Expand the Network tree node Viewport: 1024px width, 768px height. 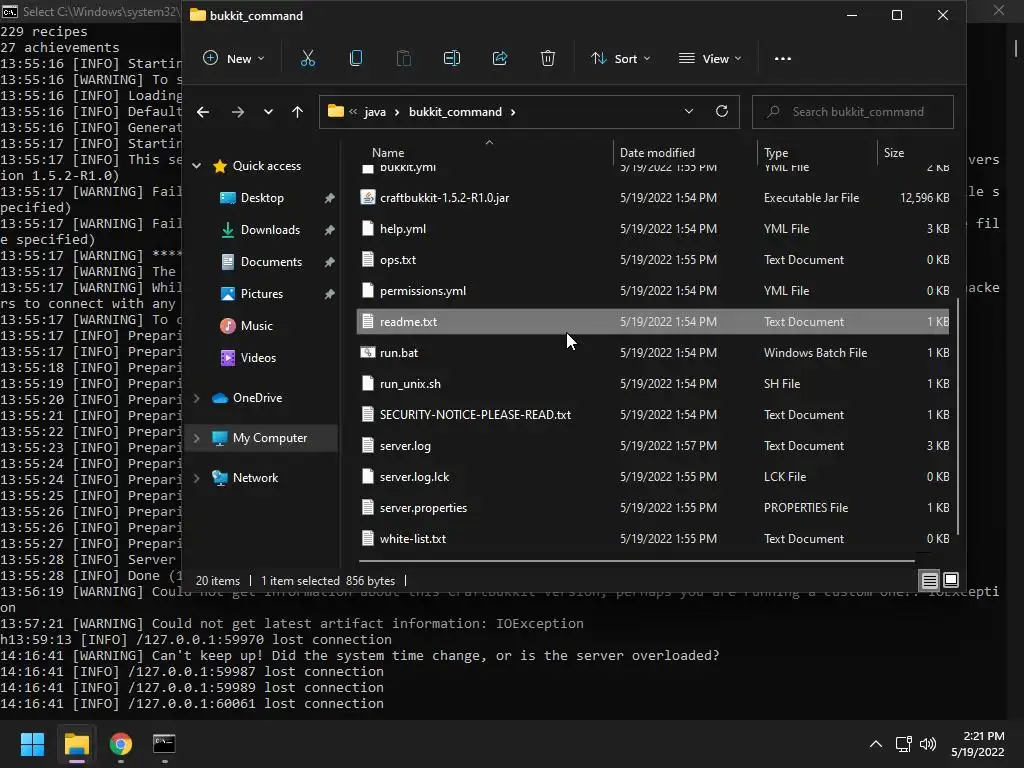[x=197, y=478]
